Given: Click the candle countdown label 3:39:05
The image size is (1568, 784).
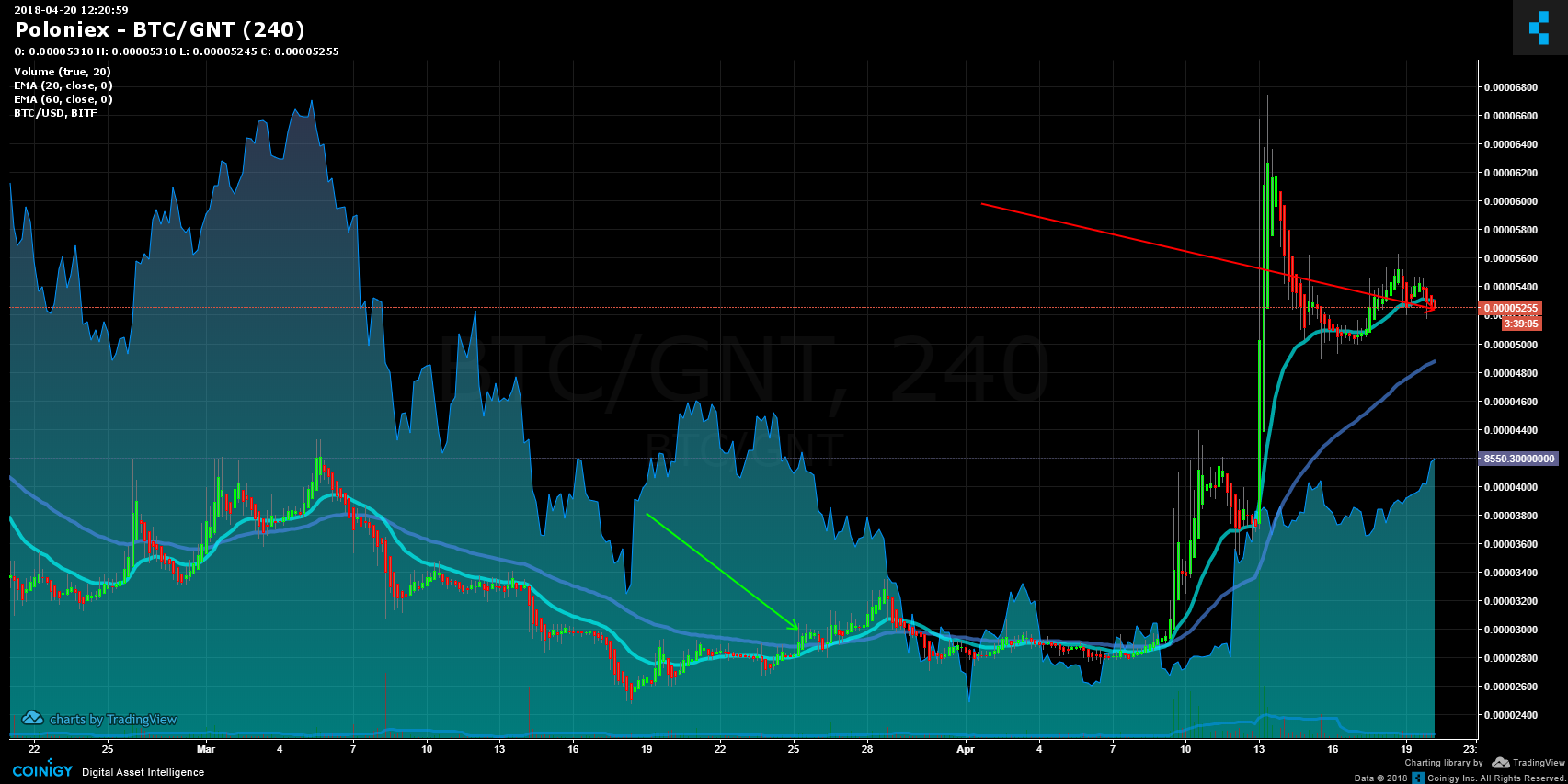Looking at the screenshot, I should pos(1521,324).
